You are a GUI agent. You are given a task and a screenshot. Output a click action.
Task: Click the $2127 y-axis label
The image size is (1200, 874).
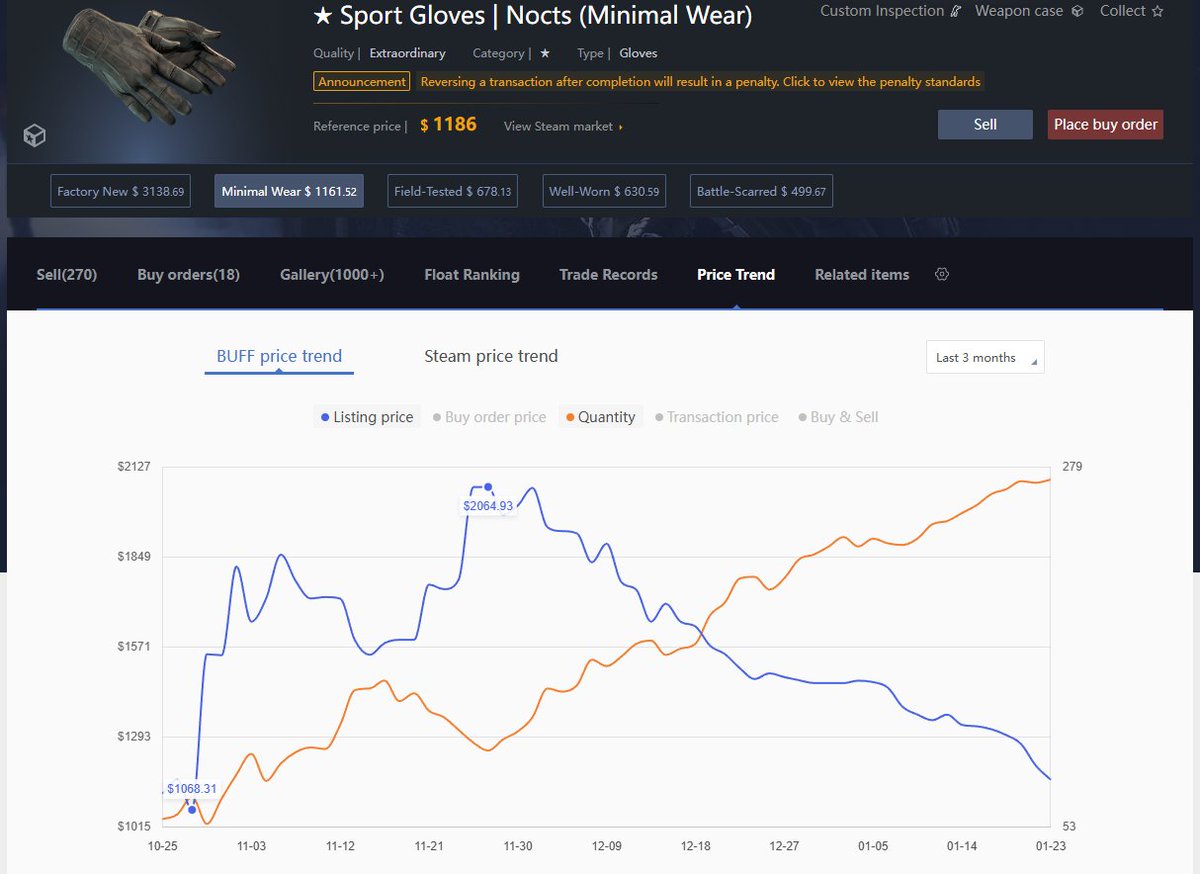coord(132,466)
